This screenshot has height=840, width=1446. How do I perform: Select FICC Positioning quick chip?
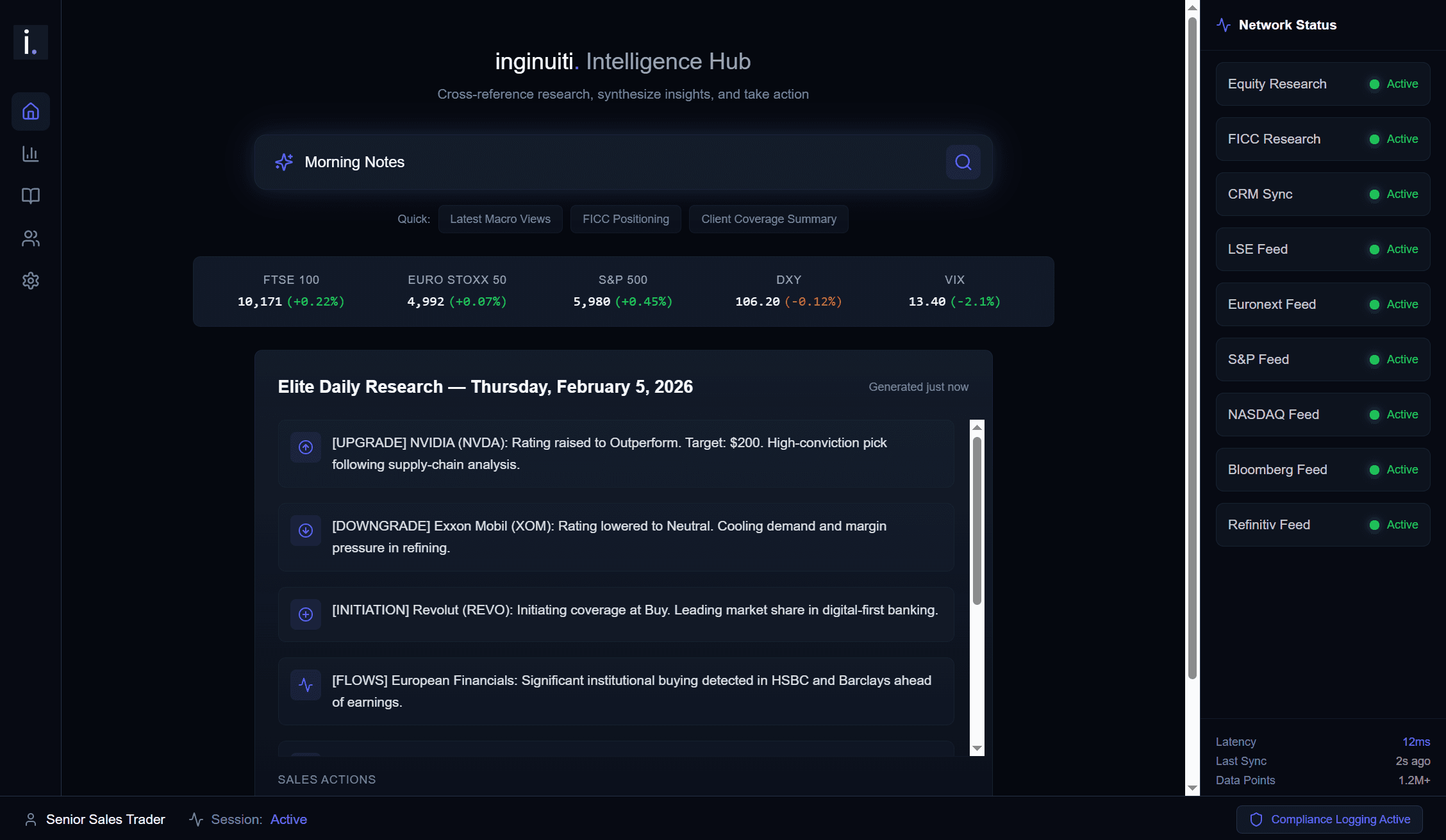pos(626,219)
